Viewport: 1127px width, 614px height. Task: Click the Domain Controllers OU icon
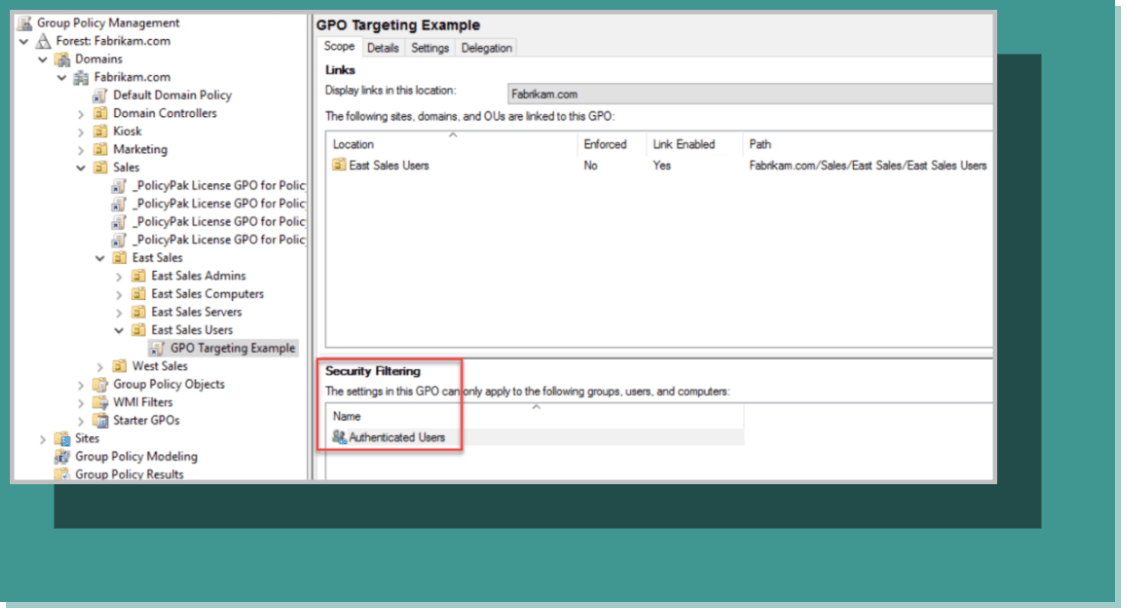(x=101, y=113)
